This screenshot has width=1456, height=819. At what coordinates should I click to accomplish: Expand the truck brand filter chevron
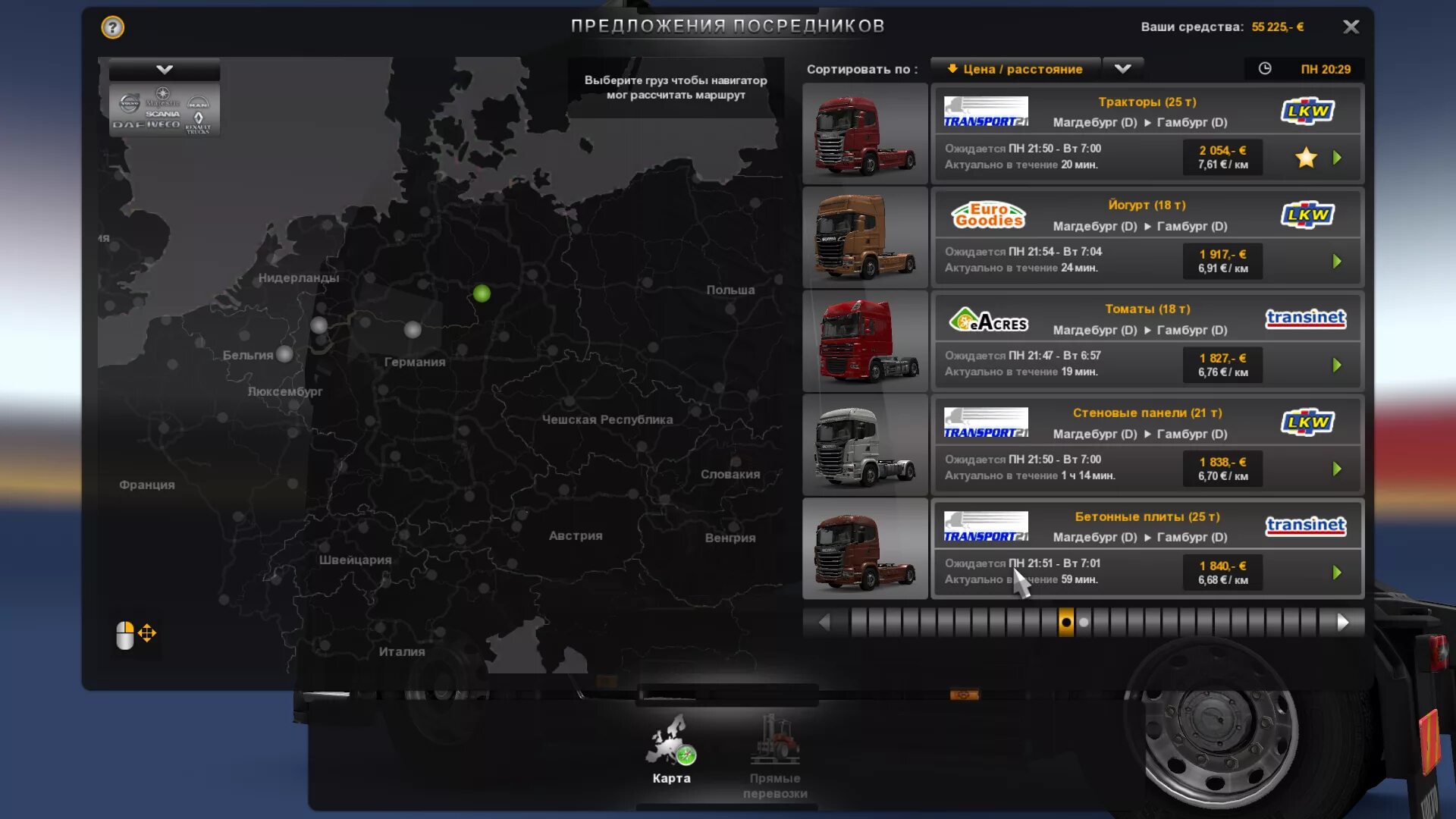pos(165,70)
